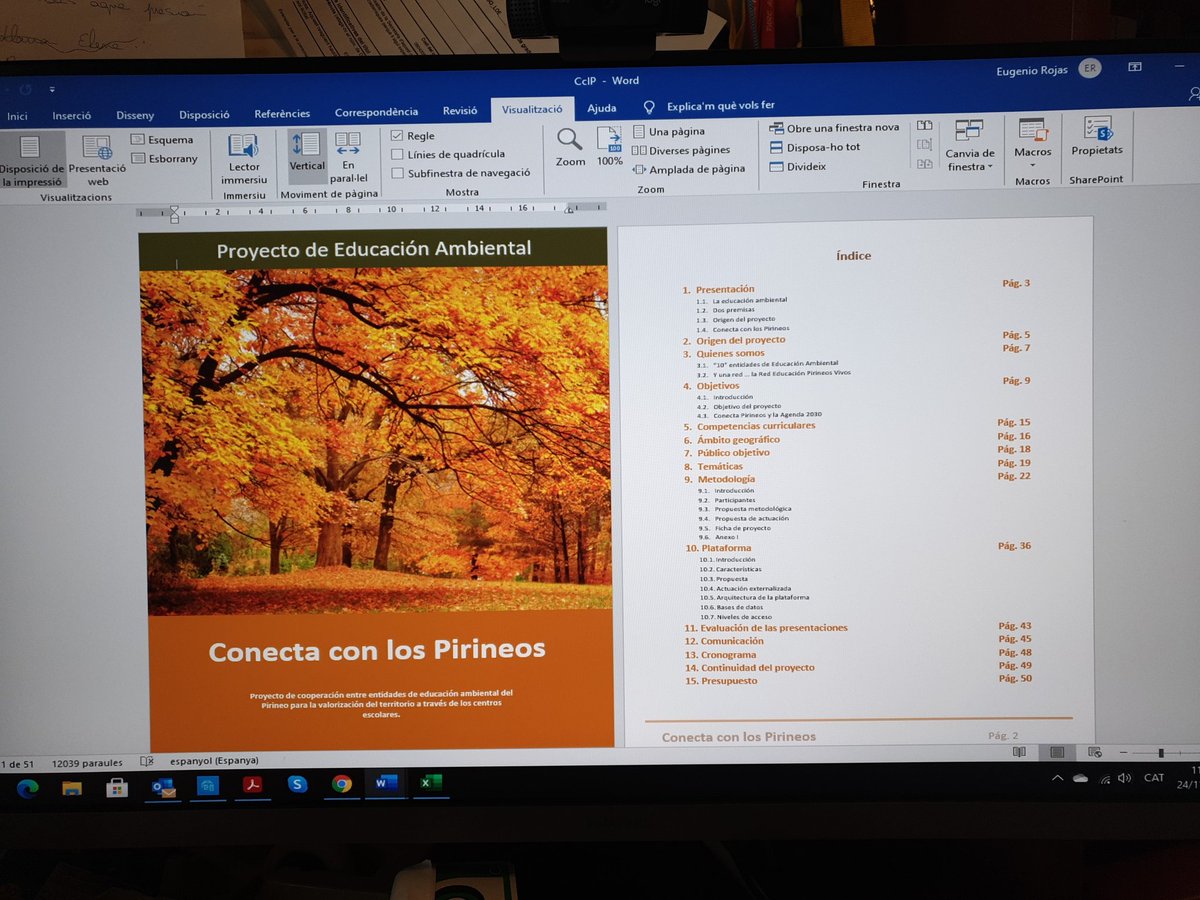
Task: Open Adobe Acrobat from taskbar
Action: 252,785
